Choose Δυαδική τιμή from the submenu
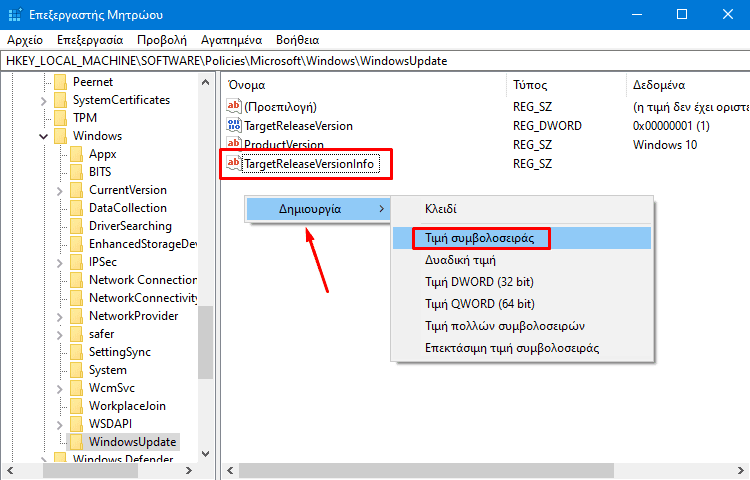 pos(522,260)
